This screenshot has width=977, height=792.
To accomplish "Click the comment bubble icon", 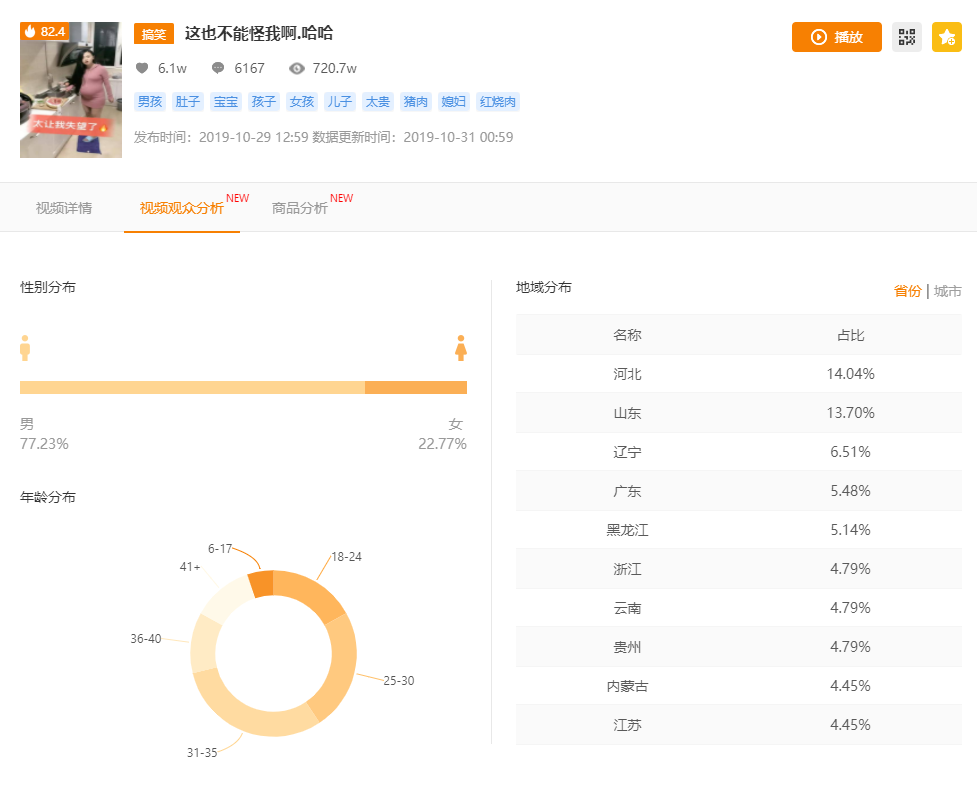I will 218,68.
